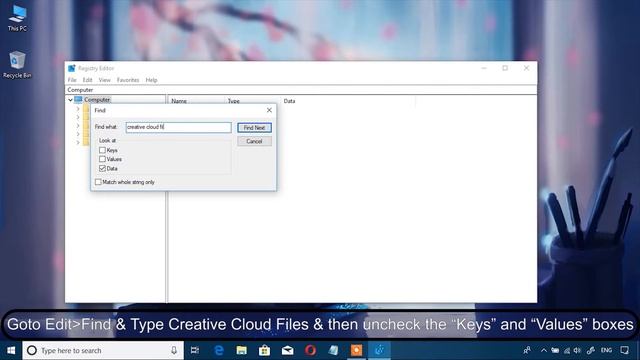This screenshot has height=360, width=640.
Task: Click the Computer address bar
Action: pyautogui.click(x=301, y=90)
